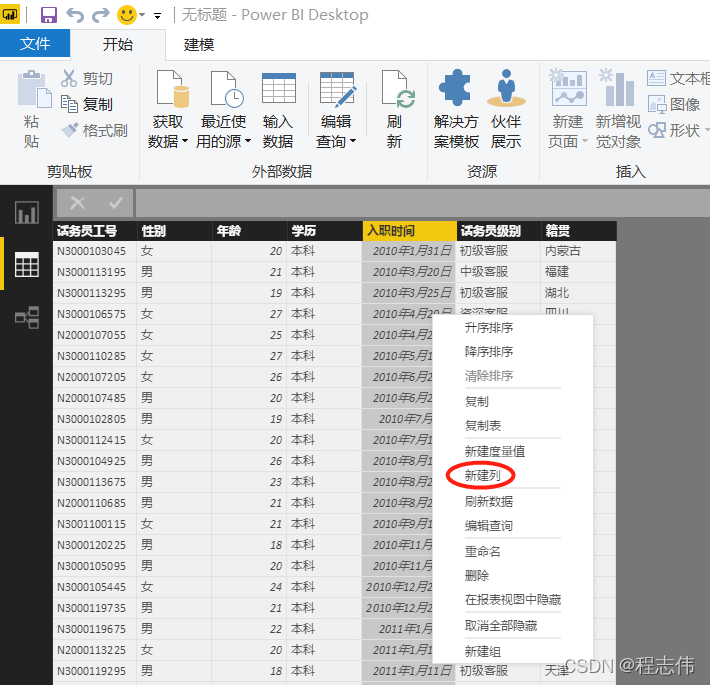This screenshot has width=710, height=685.
Task: Click into the formula bar field
Action: [x=422, y=203]
